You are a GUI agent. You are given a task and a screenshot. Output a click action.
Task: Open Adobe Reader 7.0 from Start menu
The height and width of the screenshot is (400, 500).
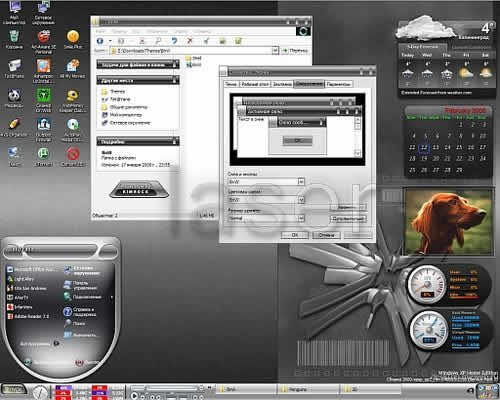pyautogui.click(x=28, y=316)
